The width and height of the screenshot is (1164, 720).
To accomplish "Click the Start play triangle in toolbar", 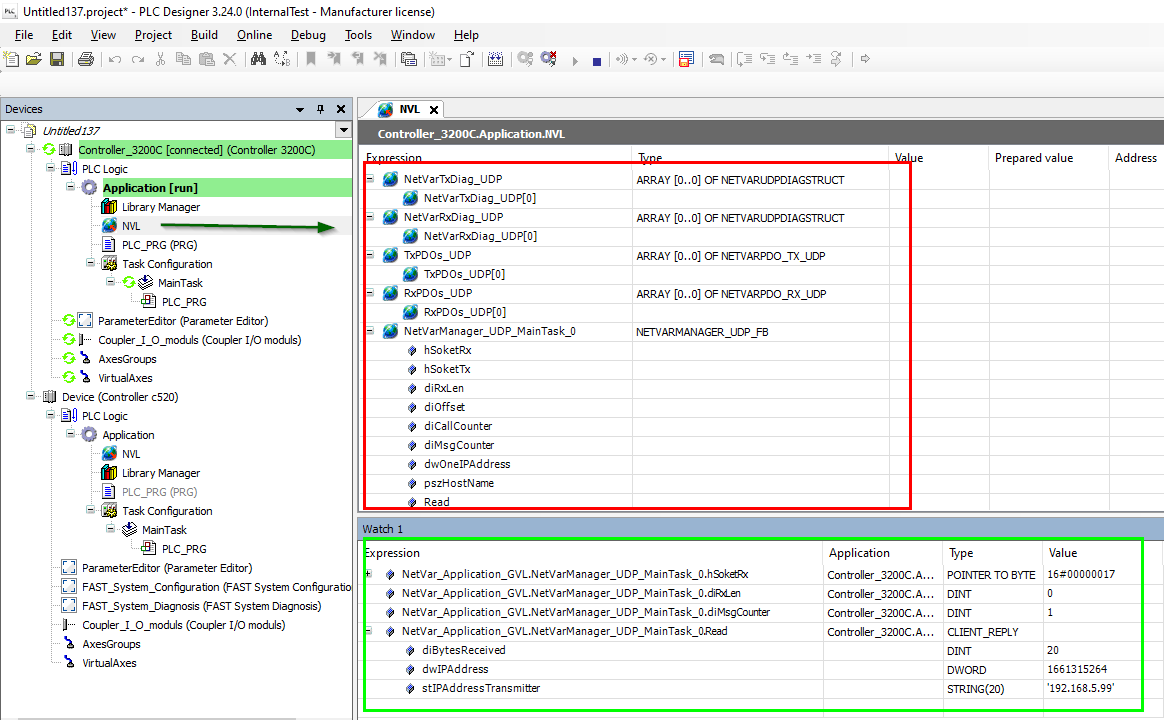I will [575, 61].
